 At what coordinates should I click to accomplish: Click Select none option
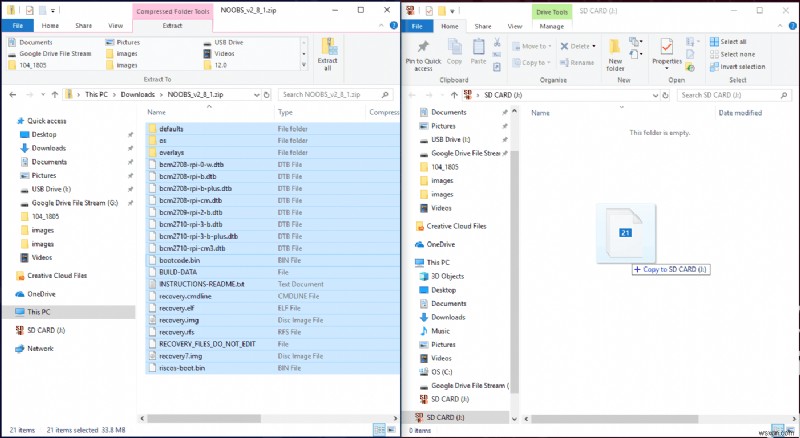(x=732, y=54)
